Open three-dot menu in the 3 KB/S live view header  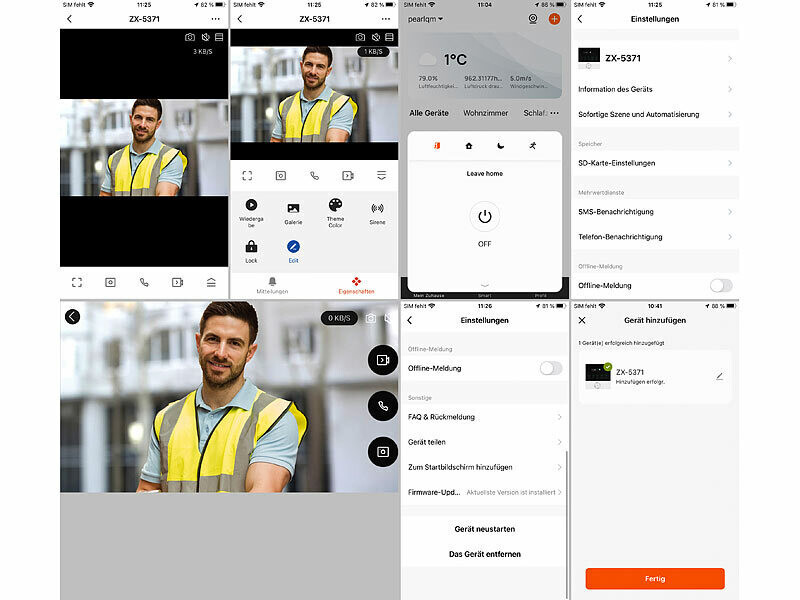pyautogui.click(x=216, y=19)
